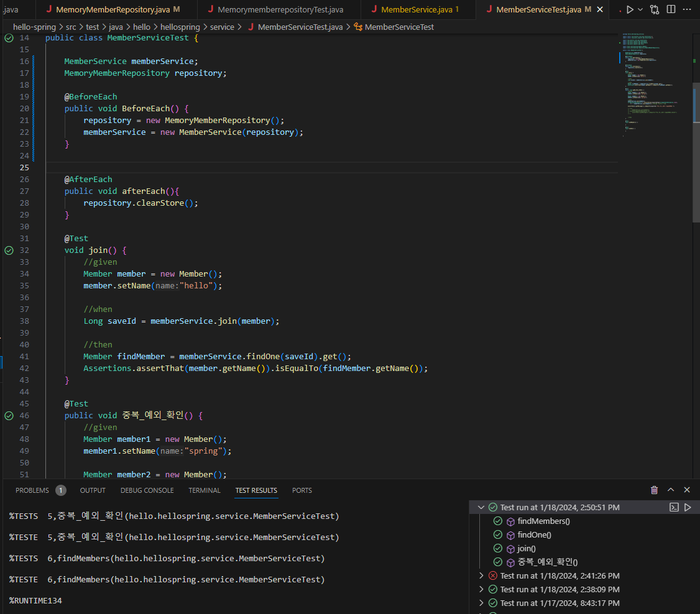Click the MemberServiceTest class breadcrumb symbol
The height and width of the screenshot is (614, 700).
(399, 27)
